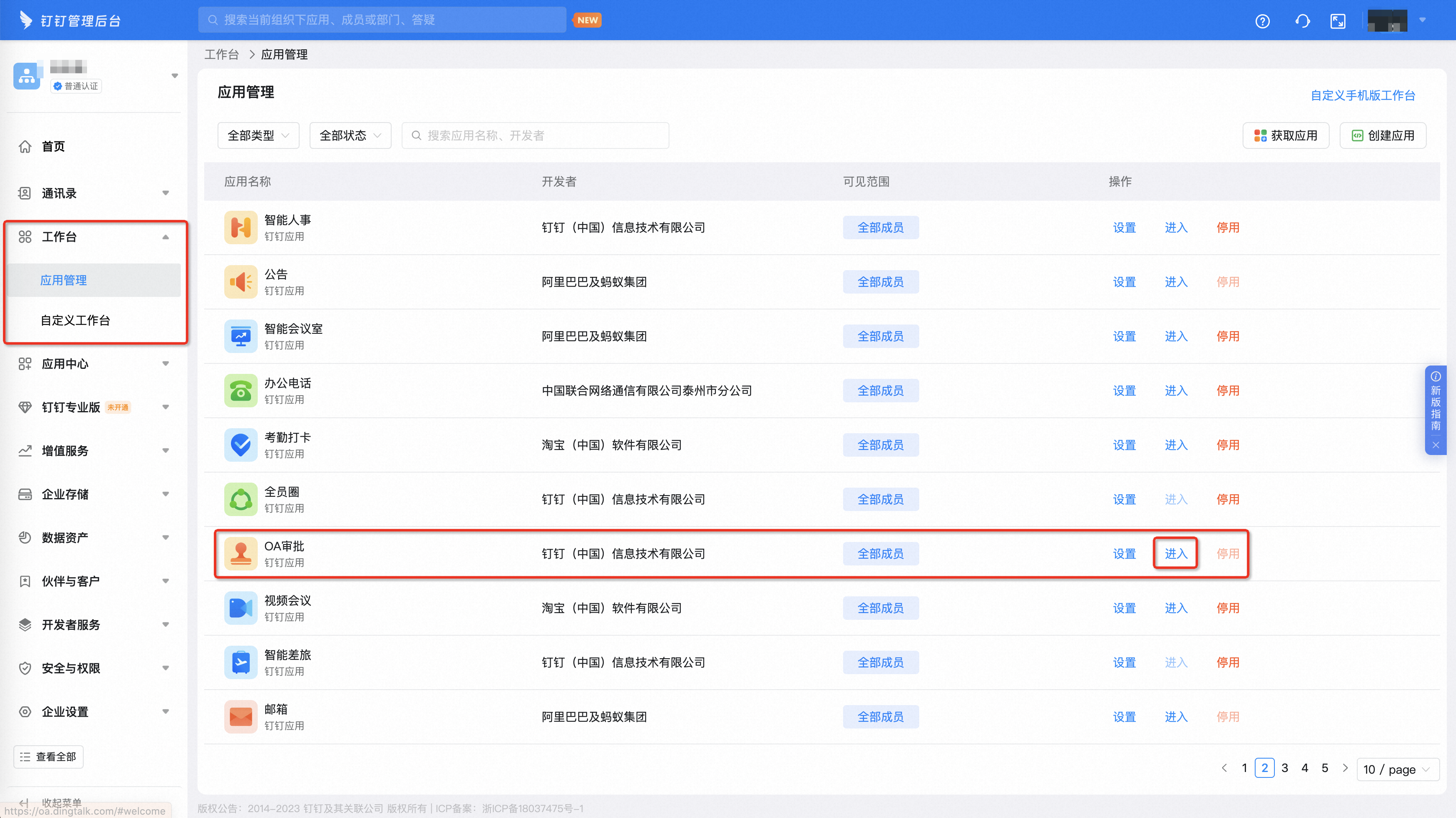
Task: Open the 全部类型 filter dropdown
Action: [x=258, y=135]
